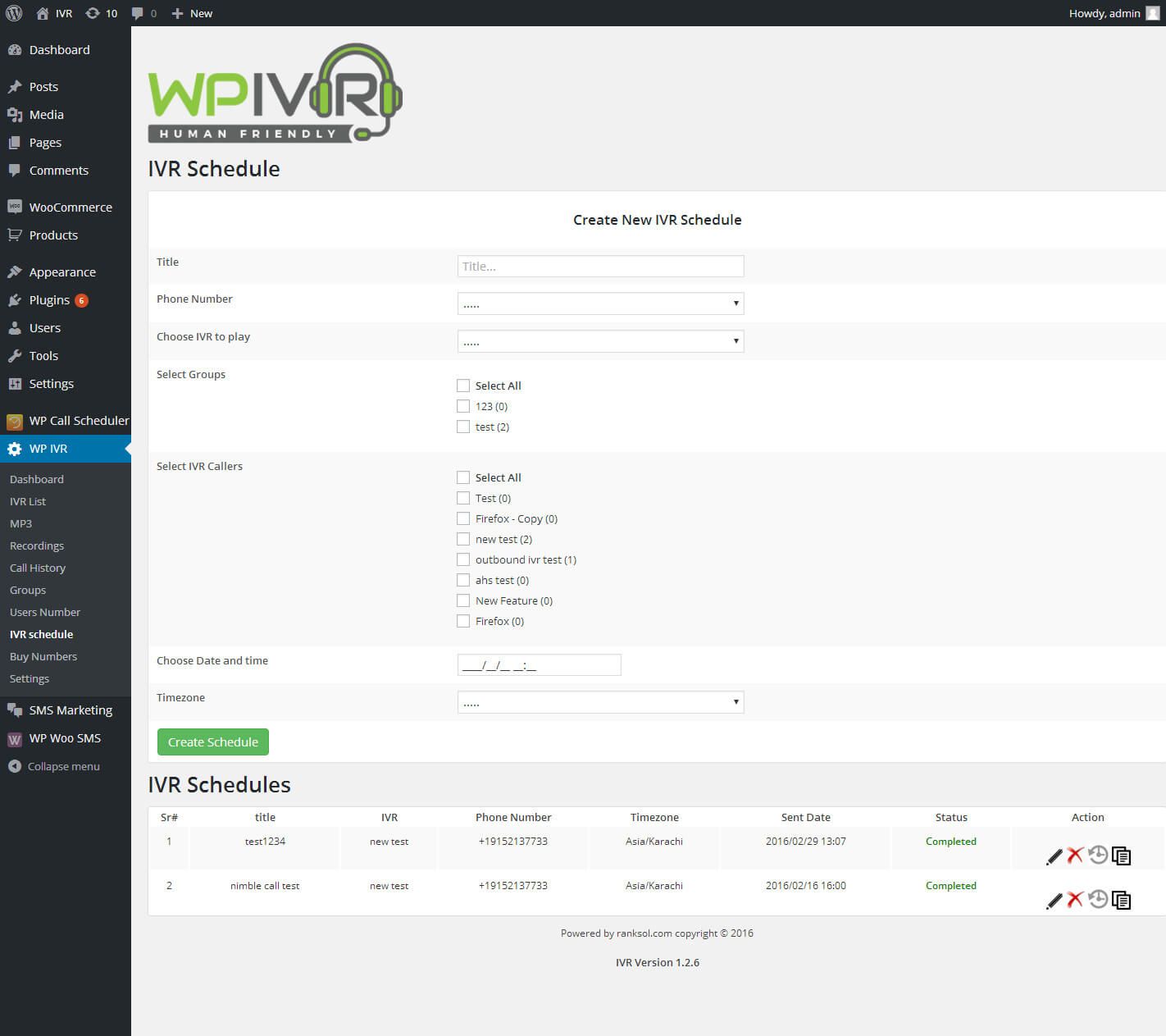The image size is (1166, 1036).
Task: Click the Title input field
Action: [x=600, y=266]
